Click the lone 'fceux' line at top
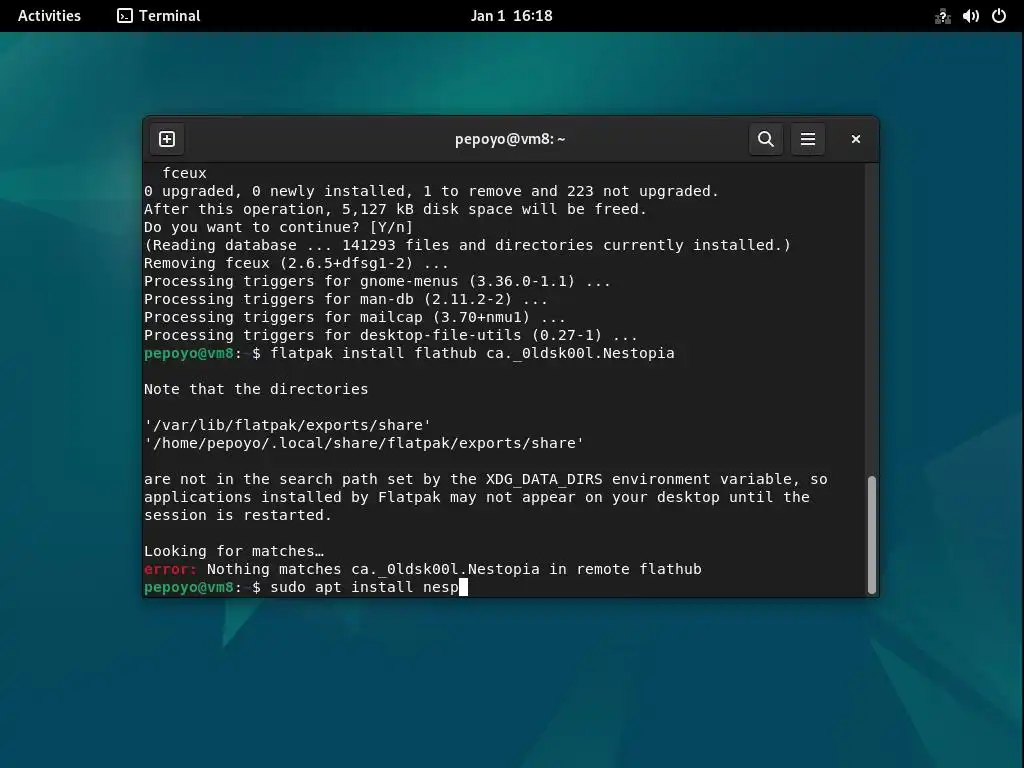This screenshot has width=1024, height=768. [x=184, y=173]
